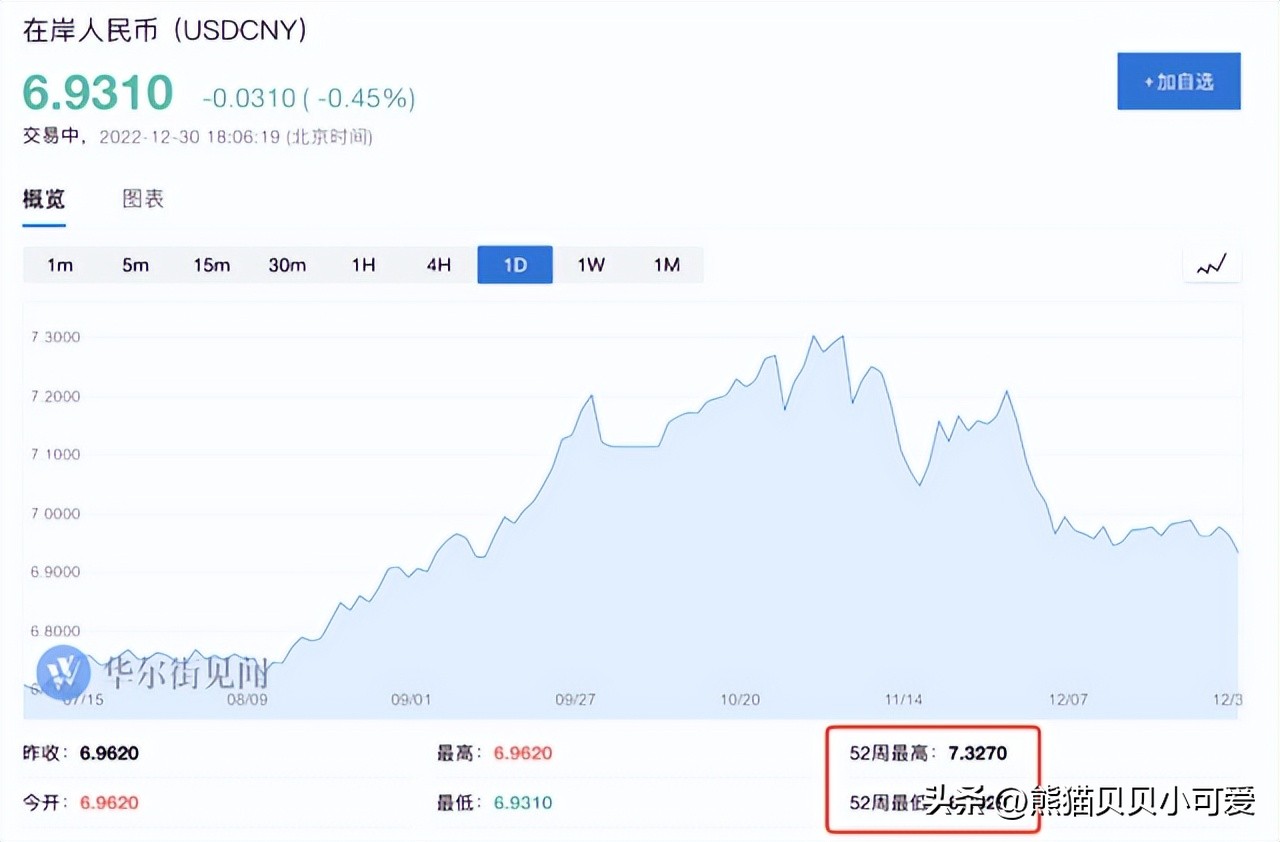Select the 30m timeframe
Viewport: 1280px width, 842px height.
[x=288, y=264]
